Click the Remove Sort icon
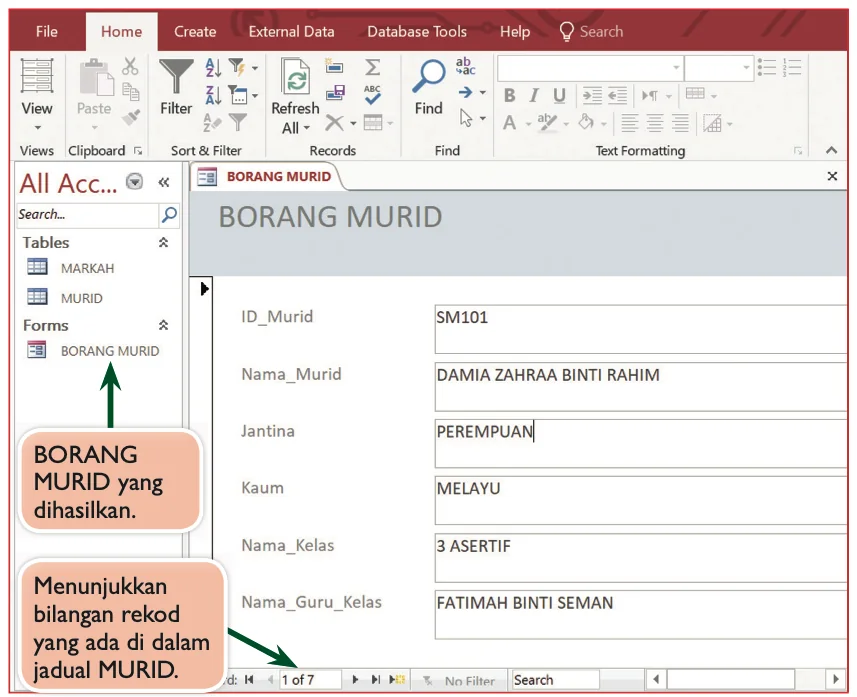 click(212, 122)
